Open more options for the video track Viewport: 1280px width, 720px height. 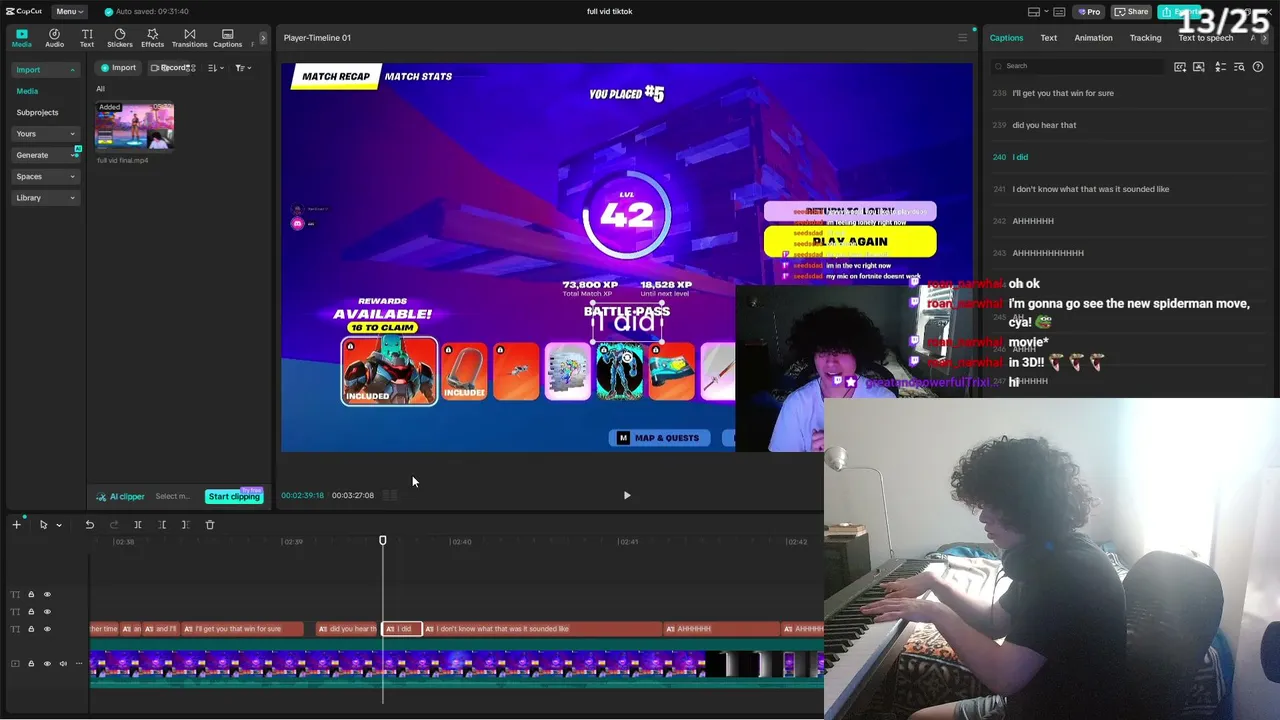(79, 663)
